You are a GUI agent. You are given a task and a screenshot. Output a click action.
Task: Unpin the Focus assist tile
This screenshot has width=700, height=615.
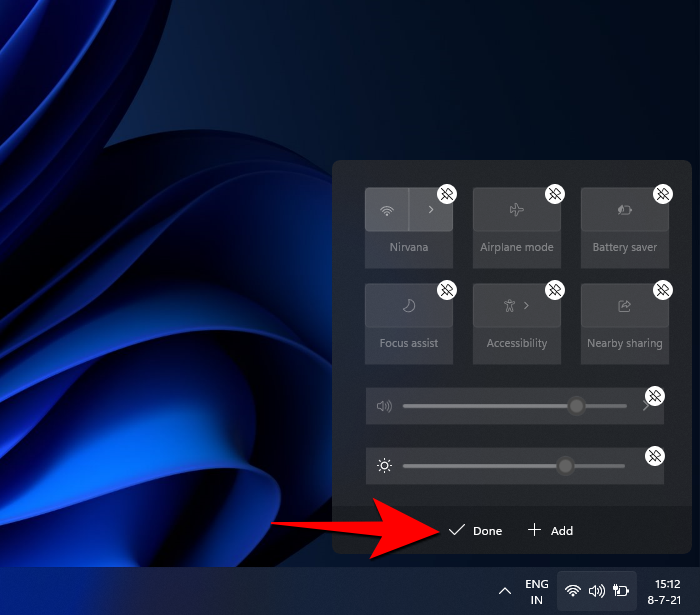[447, 290]
